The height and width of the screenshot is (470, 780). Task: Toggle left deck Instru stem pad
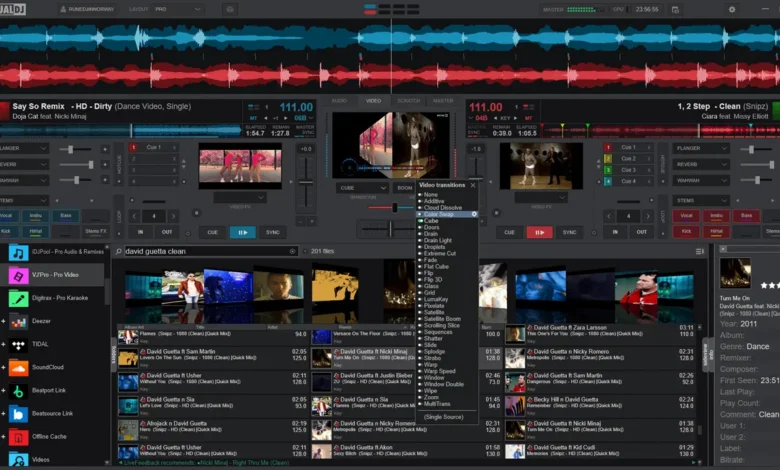36,216
